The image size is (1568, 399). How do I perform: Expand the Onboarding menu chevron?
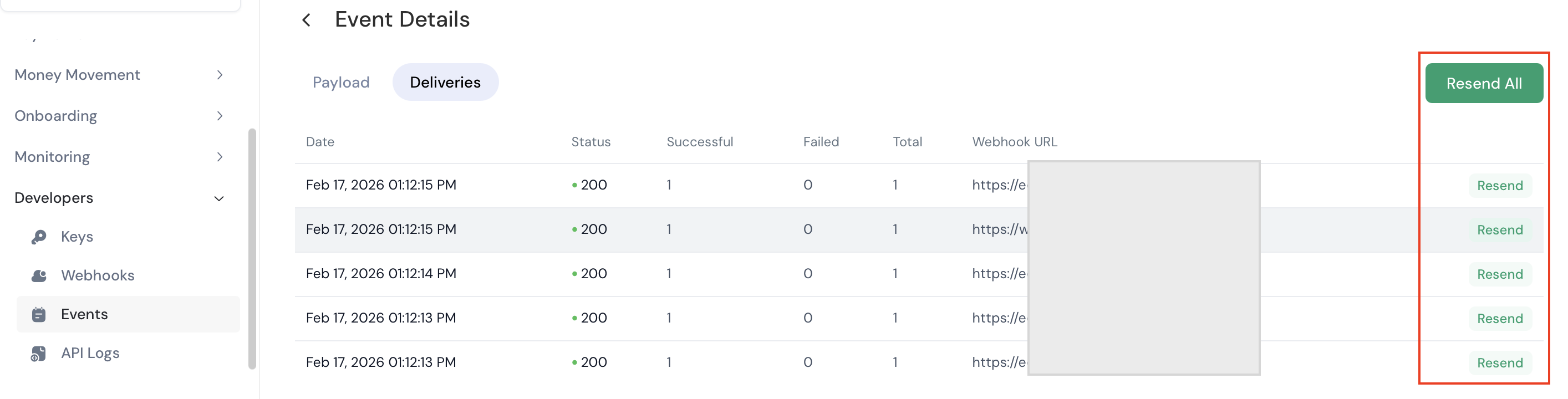click(x=219, y=116)
